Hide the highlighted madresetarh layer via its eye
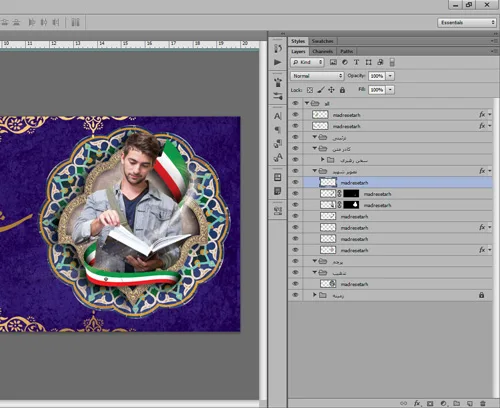 [x=295, y=182]
